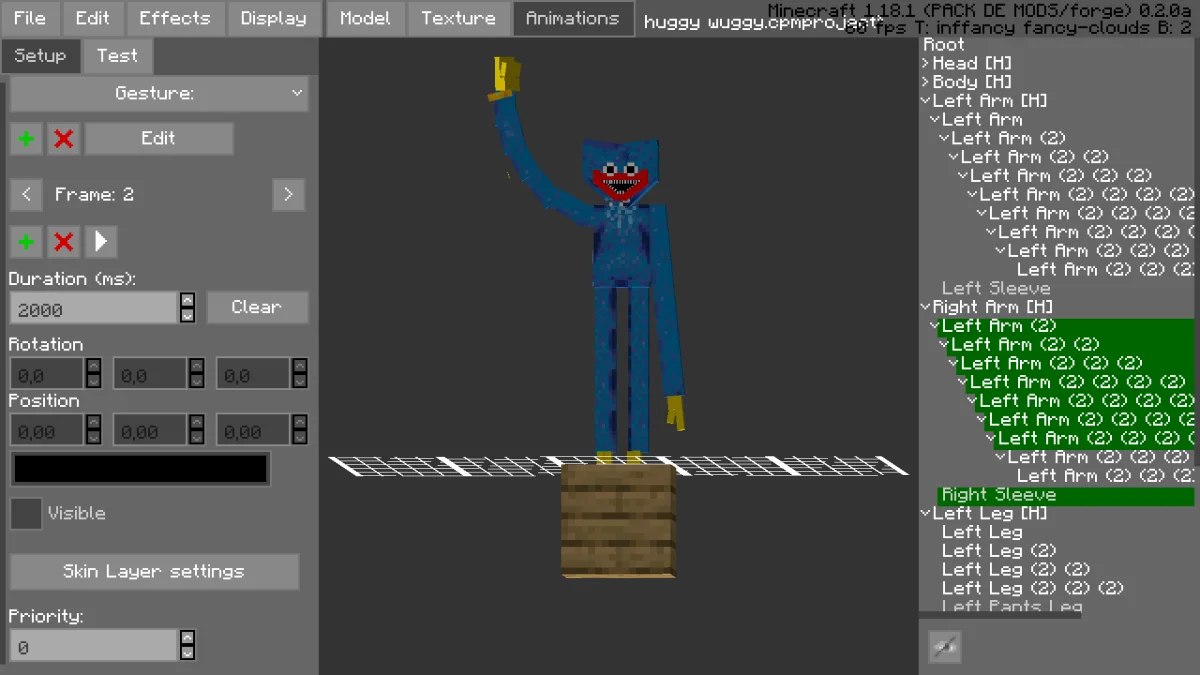This screenshot has height=675, width=1200.
Task: Decrease the first Position value
Action: tap(93, 438)
